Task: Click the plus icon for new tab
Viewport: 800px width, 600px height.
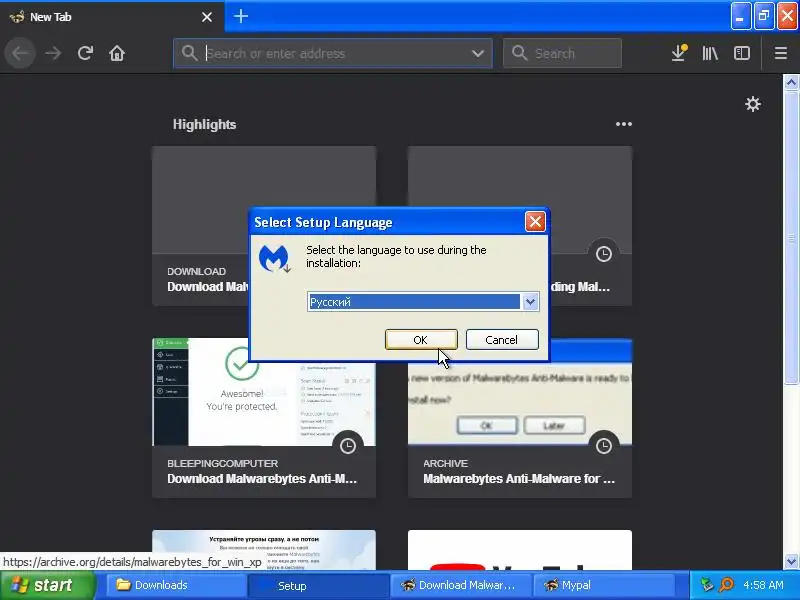Action: (x=241, y=16)
